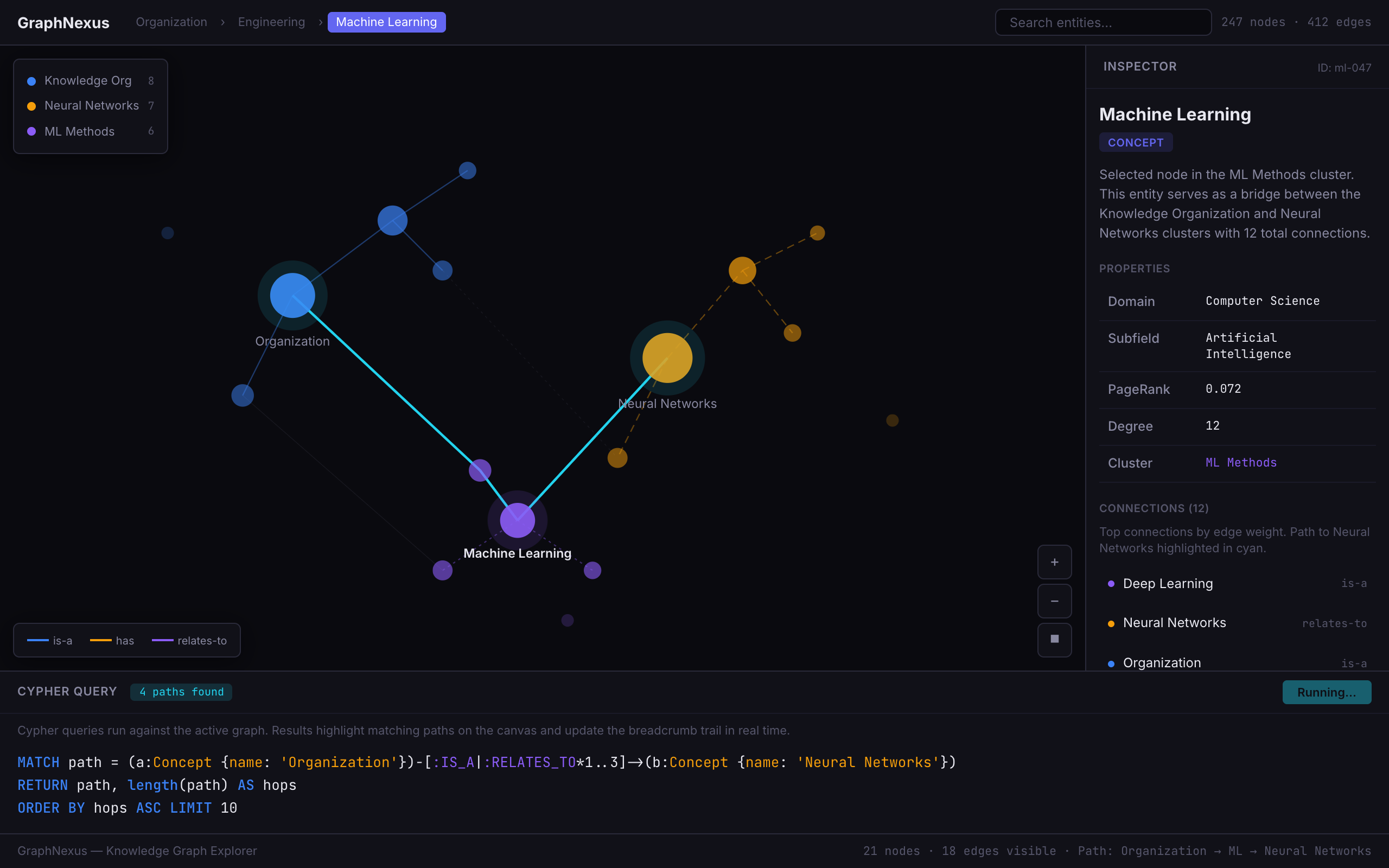Click the Search entities input field

1103,22
